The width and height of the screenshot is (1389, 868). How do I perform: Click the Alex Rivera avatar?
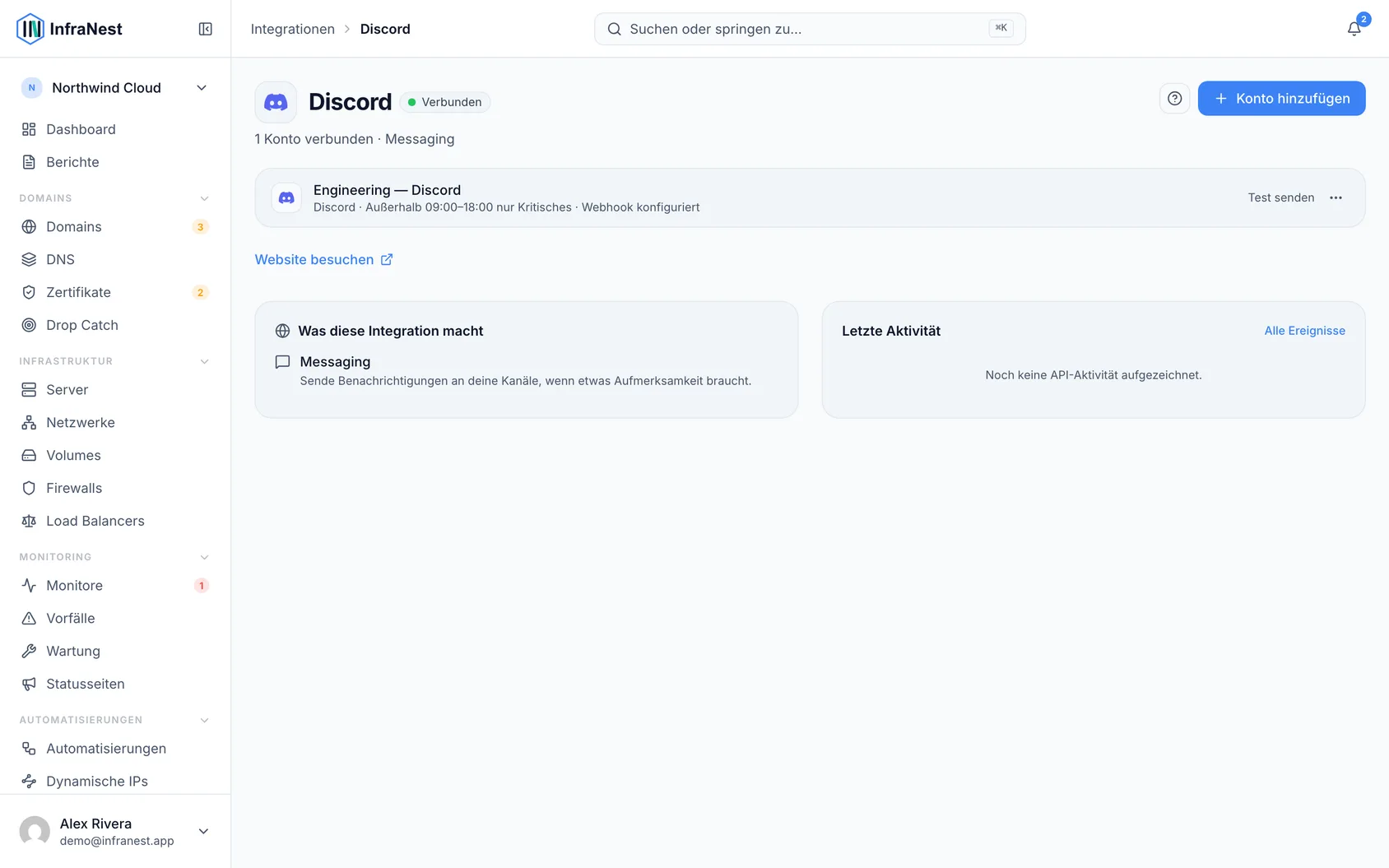35,831
